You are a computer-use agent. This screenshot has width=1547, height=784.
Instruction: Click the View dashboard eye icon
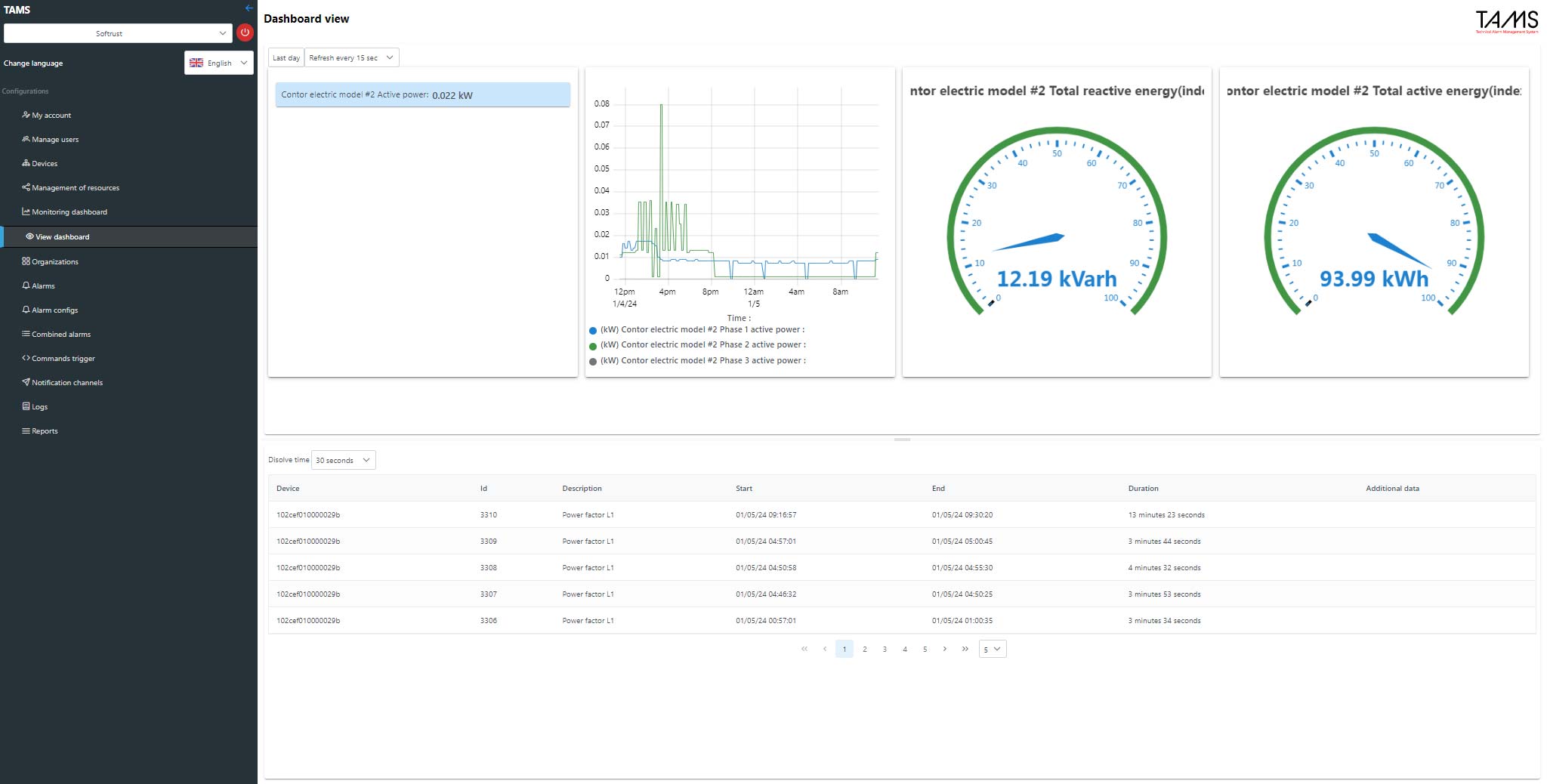(29, 236)
